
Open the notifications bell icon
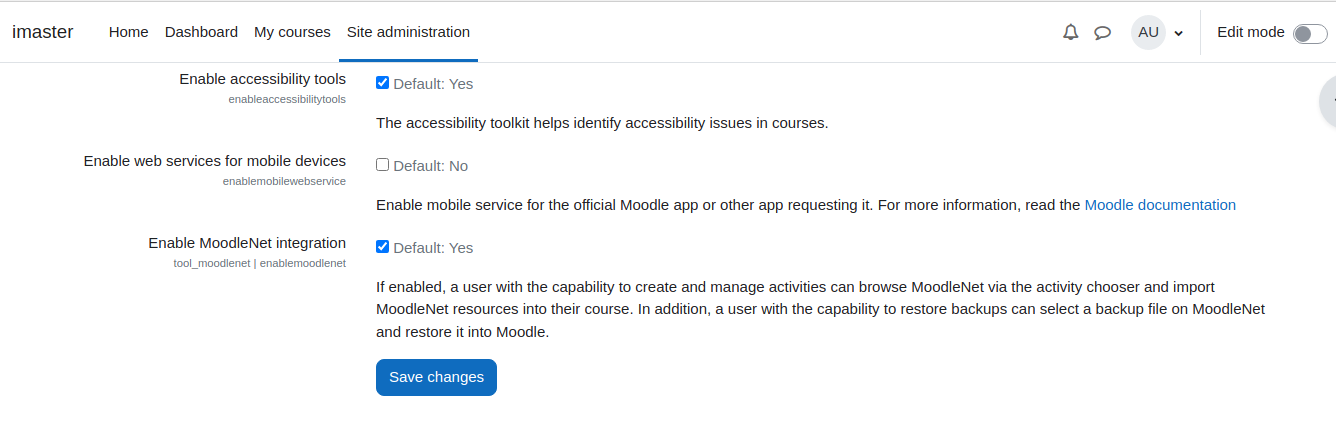click(x=1071, y=32)
